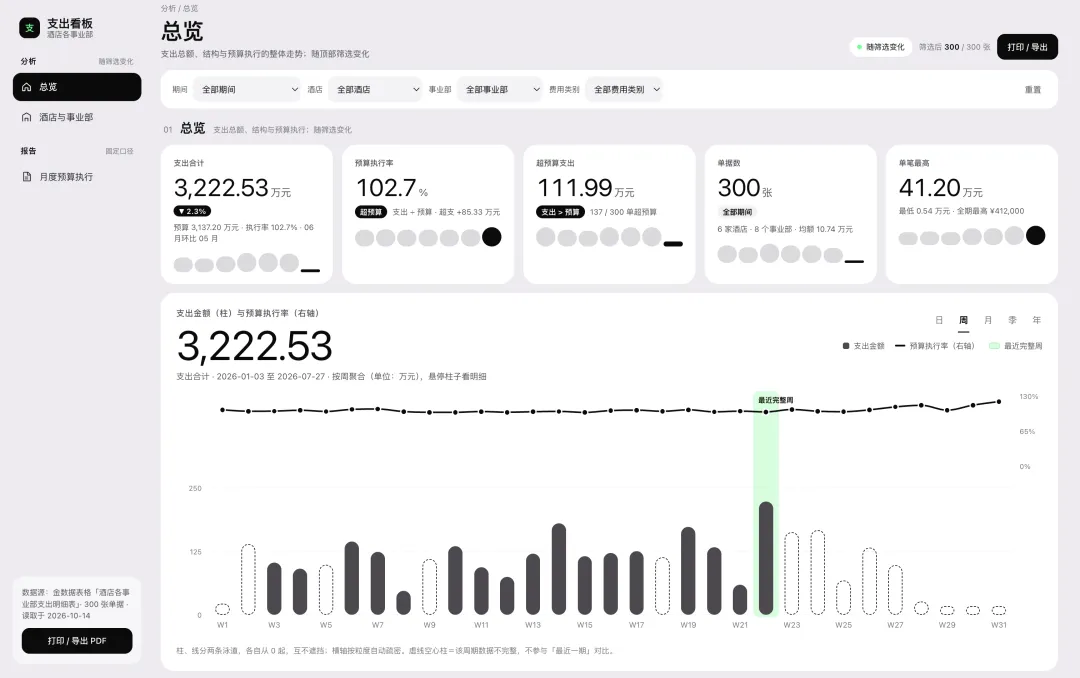Click 打印 / 导出 PDF in sidebar
Screen dimensions: 1080x678
point(77,641)
